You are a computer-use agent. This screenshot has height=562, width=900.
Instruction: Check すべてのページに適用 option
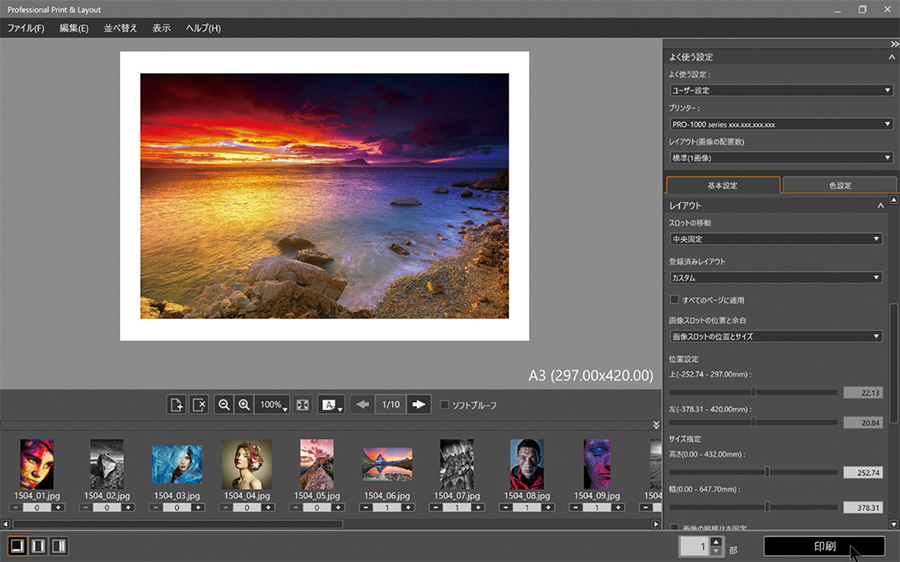674,300
